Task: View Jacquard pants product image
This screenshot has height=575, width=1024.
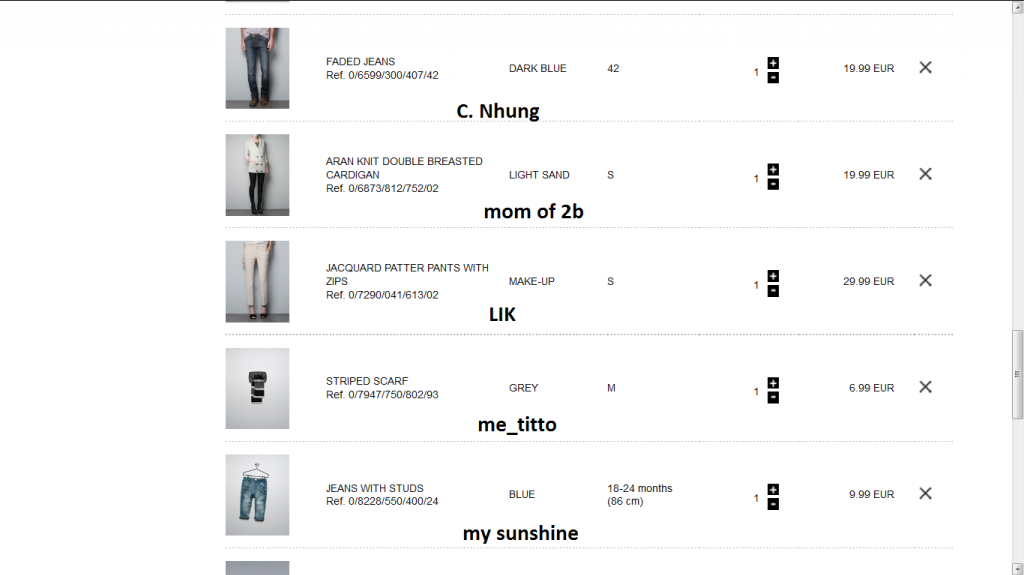Action: [257, 281]
